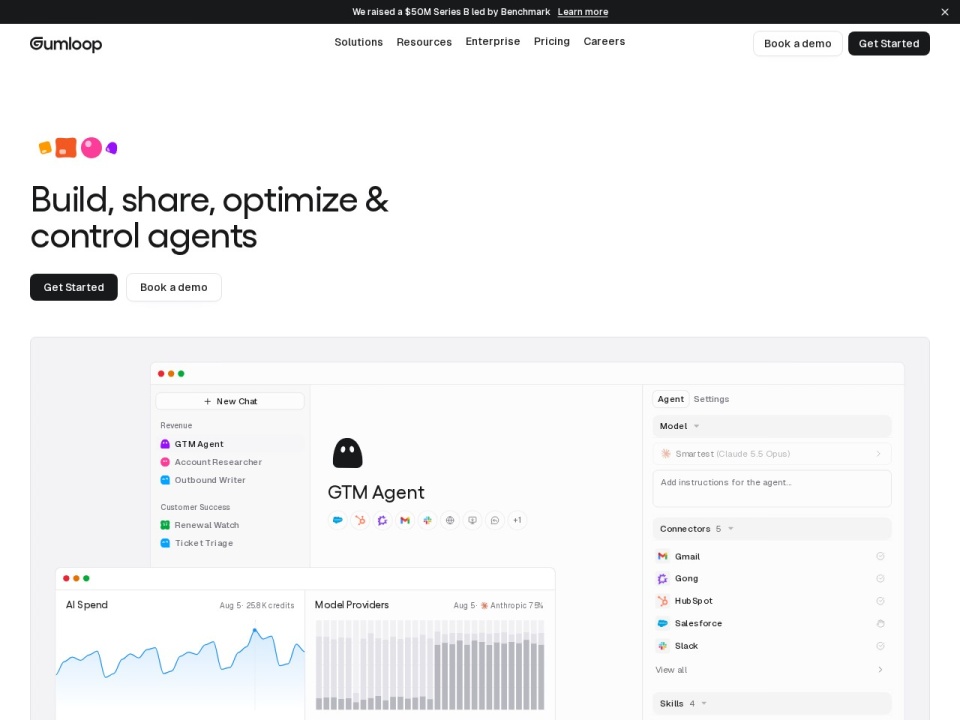
Task: Toggle the Salesforce connector hand icon
Action: pos(880,624)
